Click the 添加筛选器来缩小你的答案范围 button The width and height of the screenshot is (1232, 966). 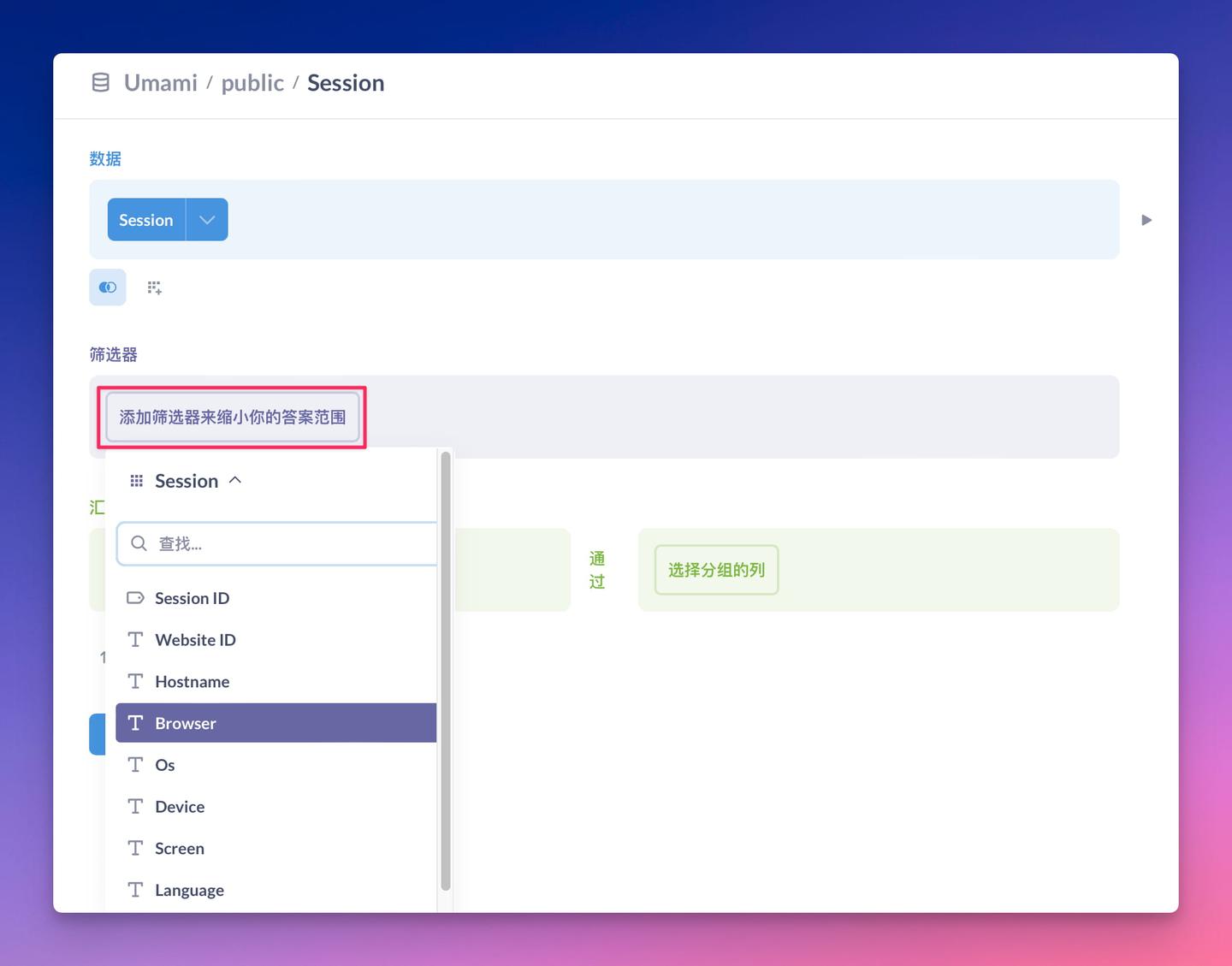point(233,418)
